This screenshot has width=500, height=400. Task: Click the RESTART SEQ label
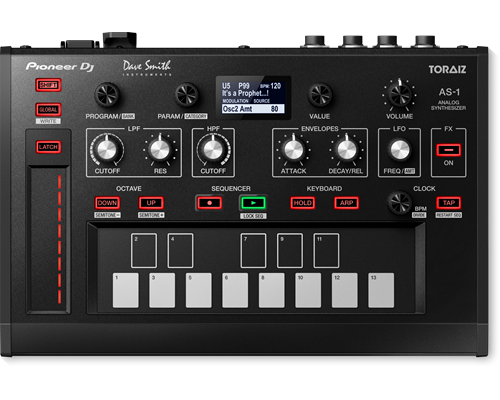pyautogui.click(x=449, y=215)
